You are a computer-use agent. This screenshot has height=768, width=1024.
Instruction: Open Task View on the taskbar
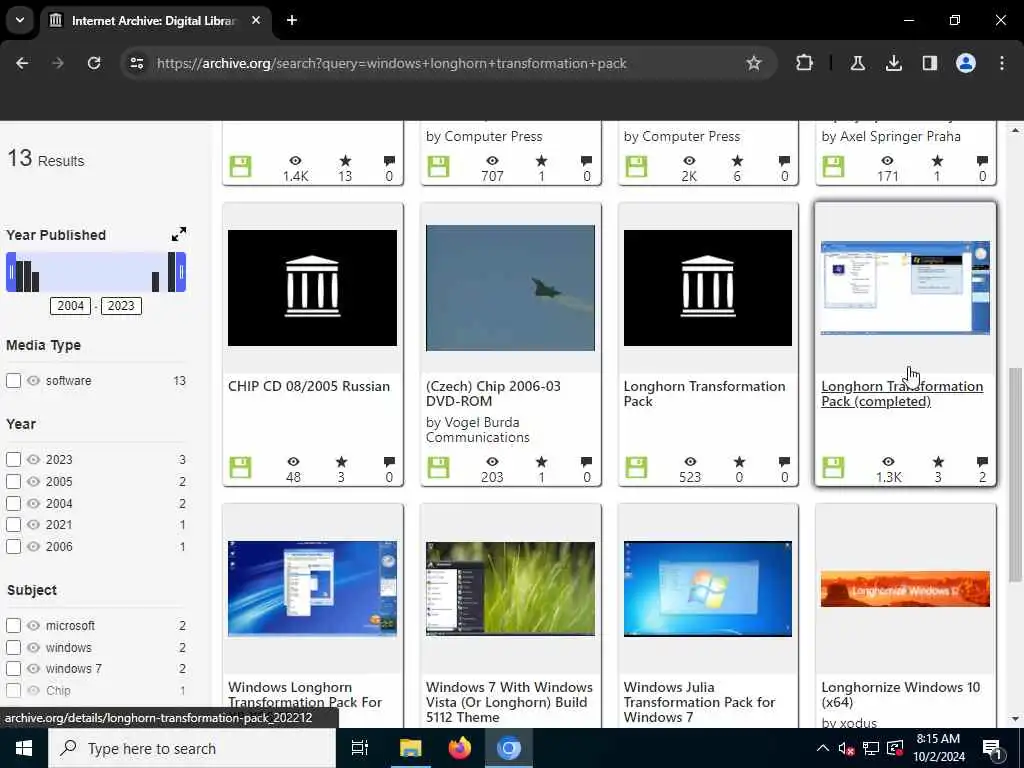coord(360,748)
